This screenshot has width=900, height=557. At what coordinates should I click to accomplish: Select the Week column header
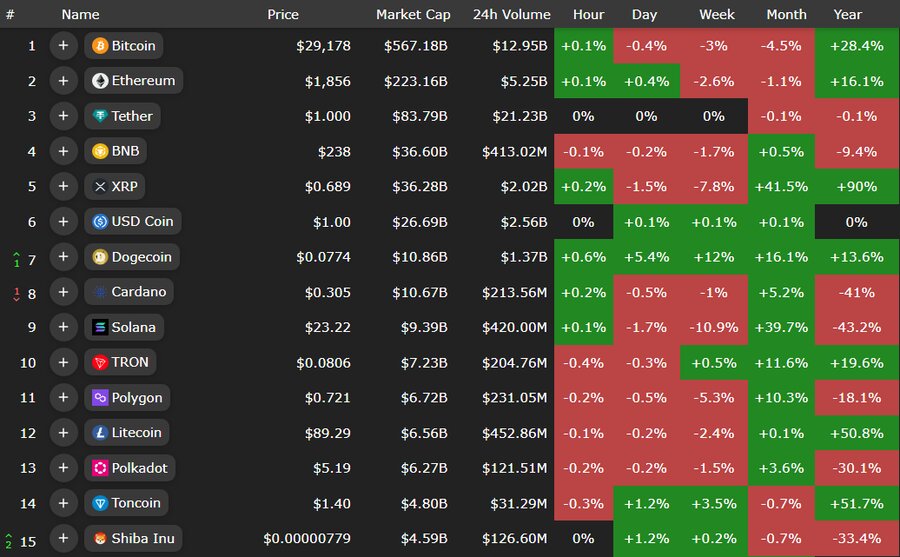(716, 14)
